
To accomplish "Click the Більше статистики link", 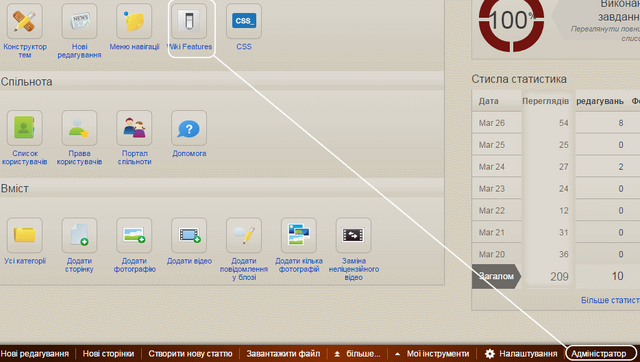I will point(610,300).
